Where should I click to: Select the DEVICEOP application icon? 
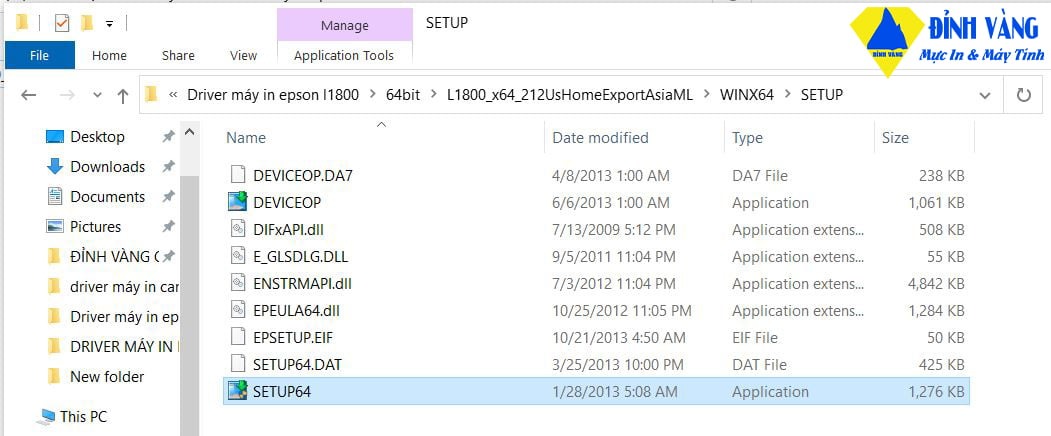coord(237,202)
